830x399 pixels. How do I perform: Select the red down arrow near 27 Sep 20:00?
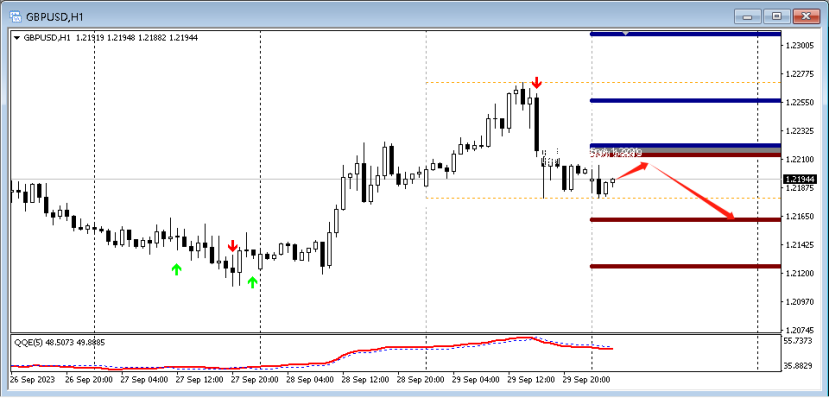click(x=232, y=246)
